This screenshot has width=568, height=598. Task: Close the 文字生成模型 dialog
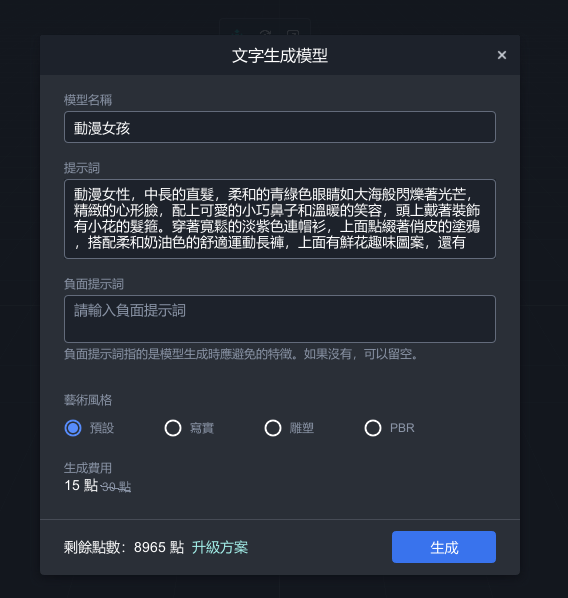(502, 55)
